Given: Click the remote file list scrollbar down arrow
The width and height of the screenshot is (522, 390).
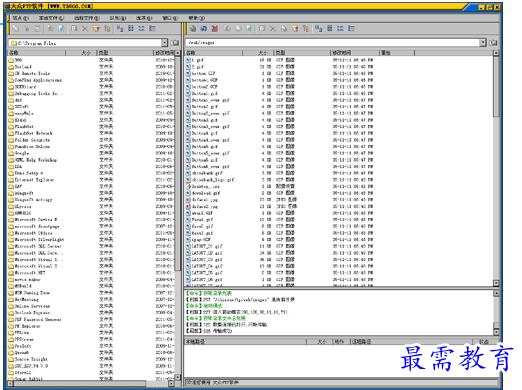Looking at the screenshot, I should (x=496, y=283).
